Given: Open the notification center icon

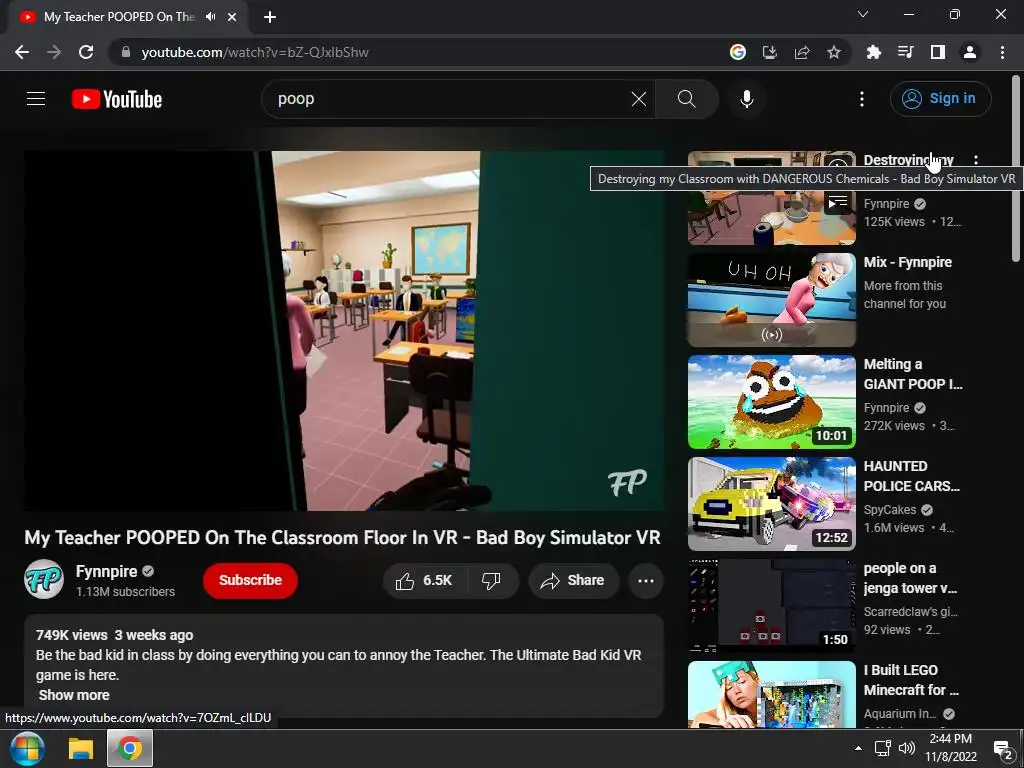Looking at the screenshot, I should point(1003,748).
